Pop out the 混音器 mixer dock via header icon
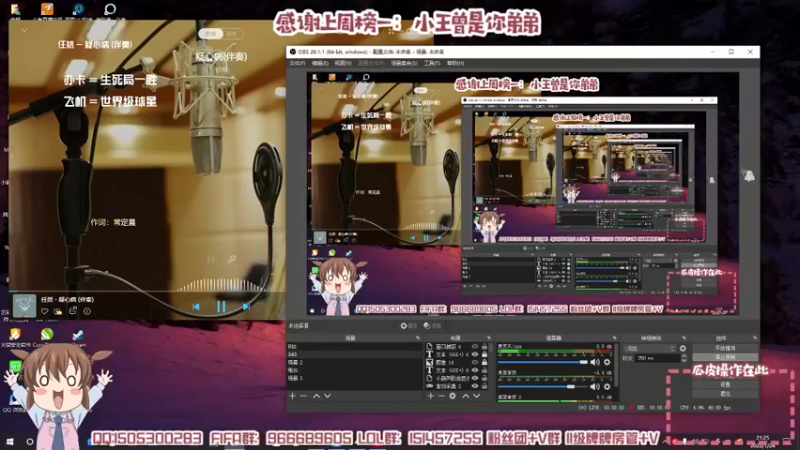The height and width of the screenshot is (450, 800). tap(614, 338)
